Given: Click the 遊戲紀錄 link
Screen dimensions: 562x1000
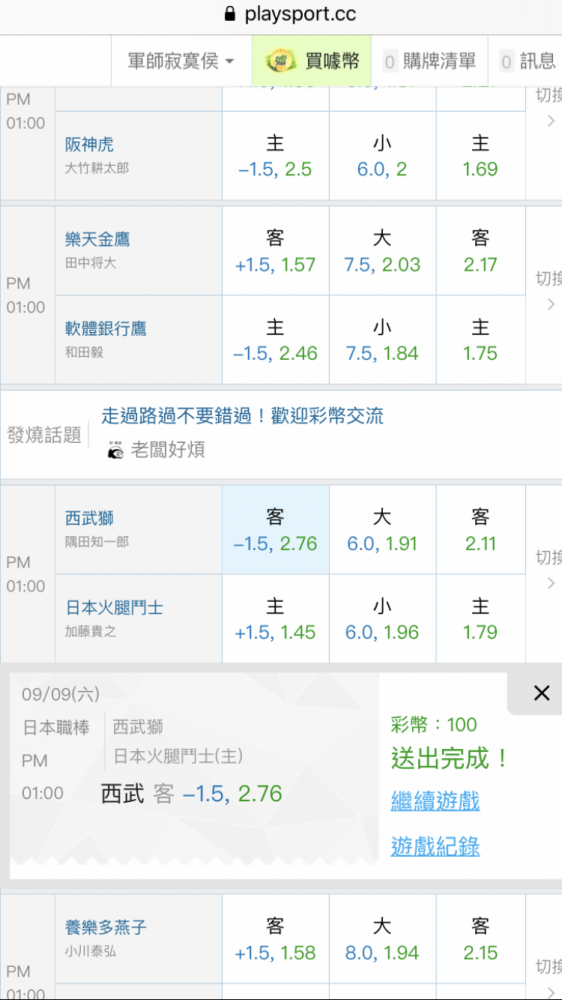Looking at the screenshot, I should click(x=435, y=847).
